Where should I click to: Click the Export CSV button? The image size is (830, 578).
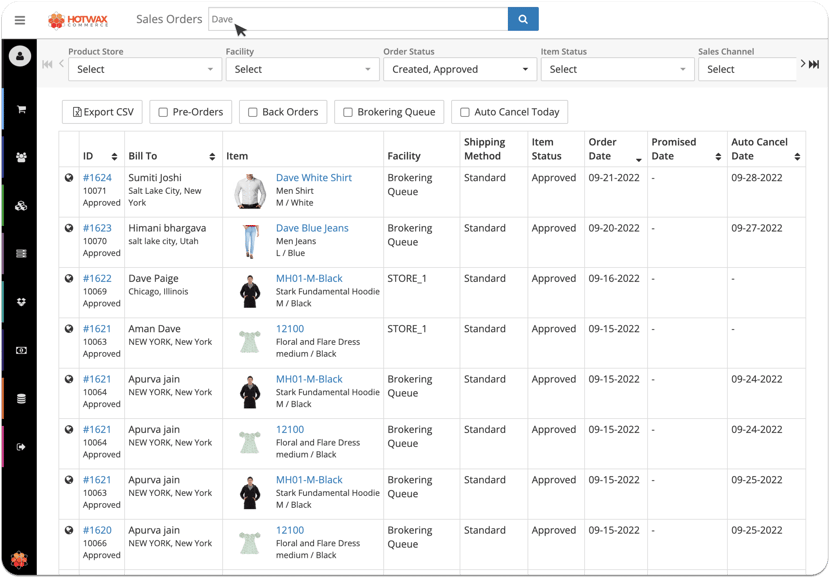coord(103,112)
